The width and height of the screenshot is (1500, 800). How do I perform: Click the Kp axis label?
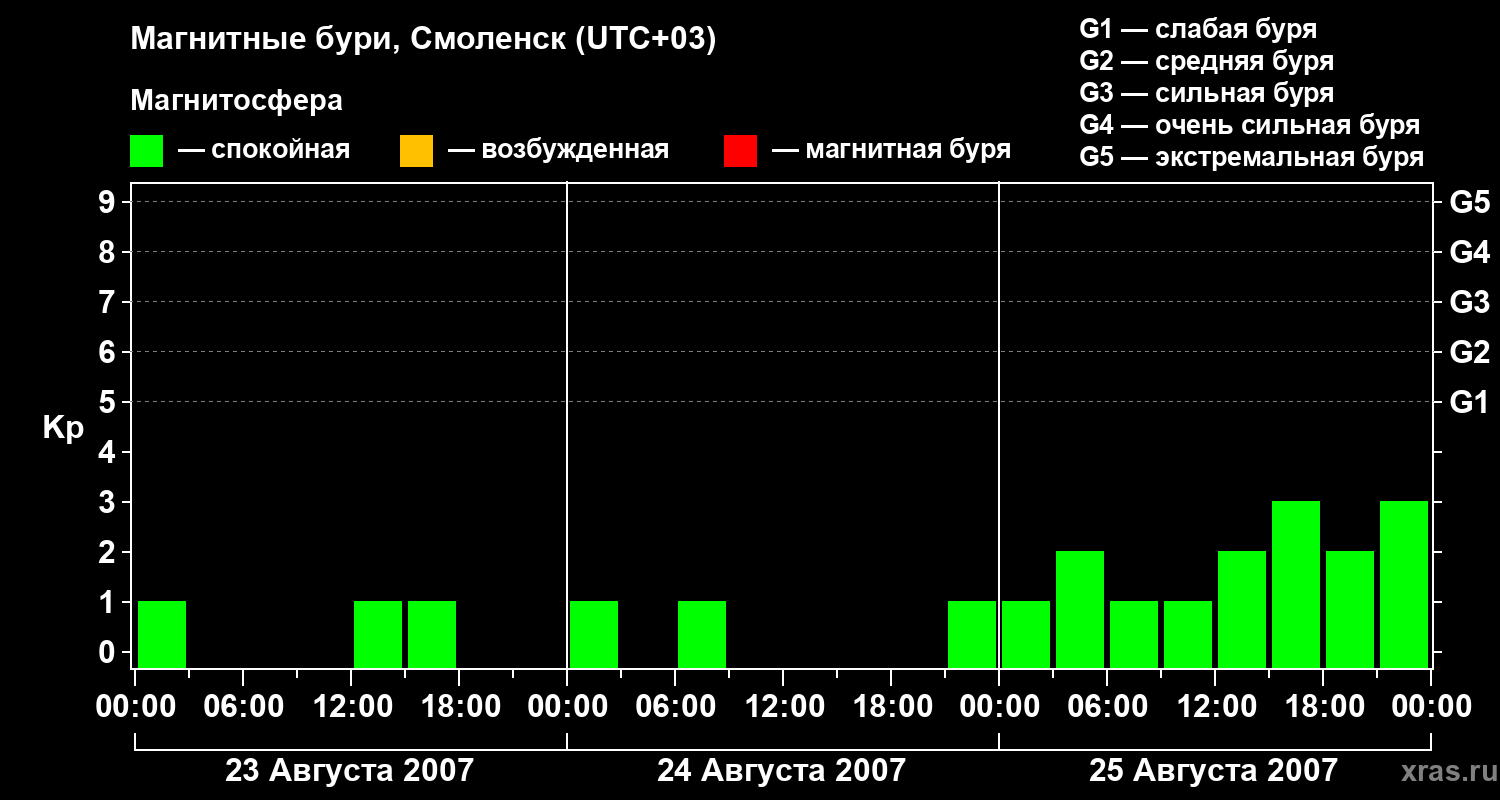63,429
